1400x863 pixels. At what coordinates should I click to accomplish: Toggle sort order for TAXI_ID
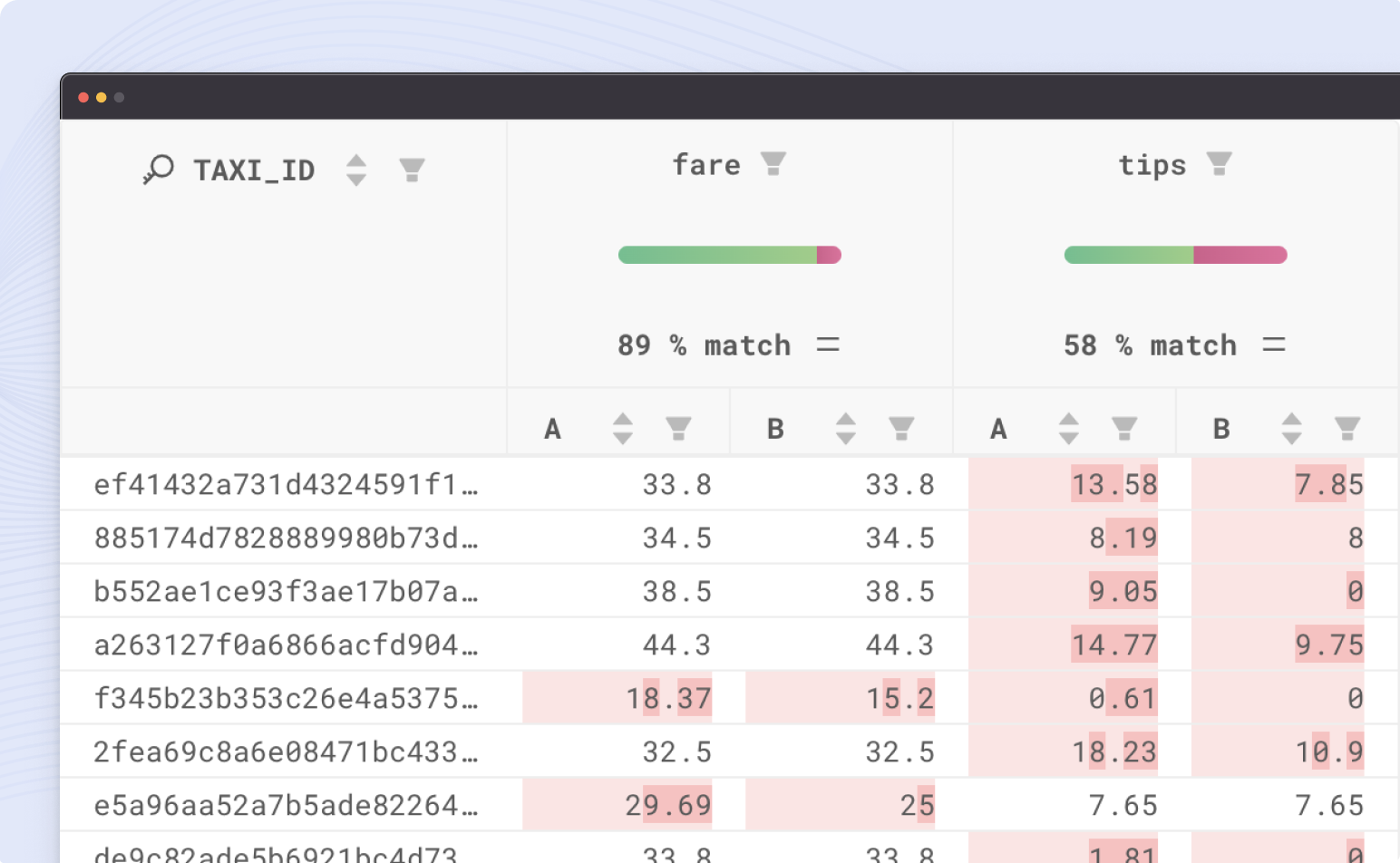click(357, 170)
